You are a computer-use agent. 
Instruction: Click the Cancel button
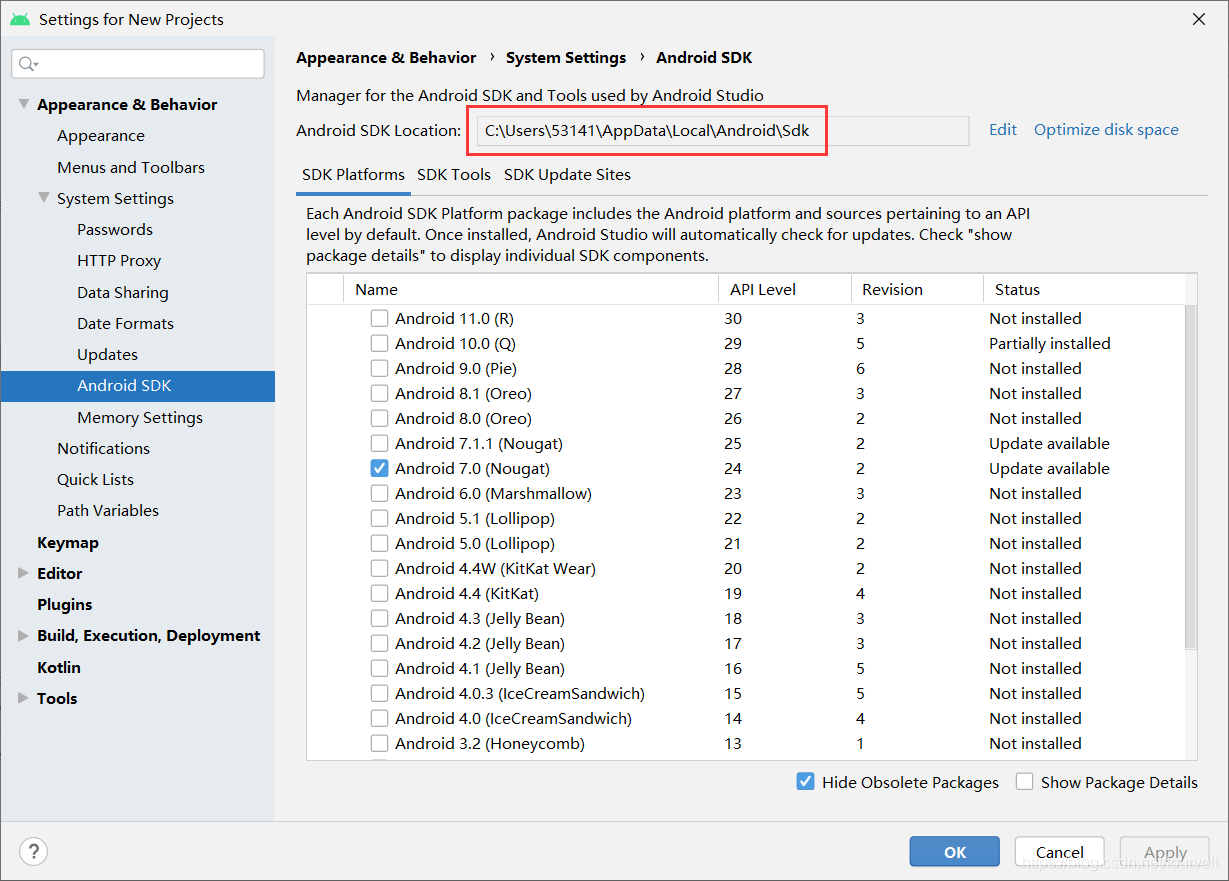(x=1060, y=852)
